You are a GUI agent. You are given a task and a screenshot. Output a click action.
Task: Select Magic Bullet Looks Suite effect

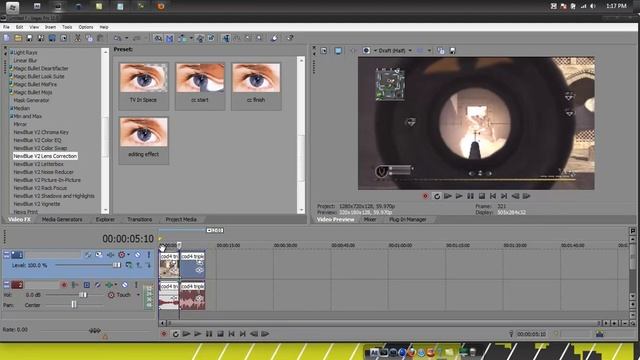click(x=39, y=76)
